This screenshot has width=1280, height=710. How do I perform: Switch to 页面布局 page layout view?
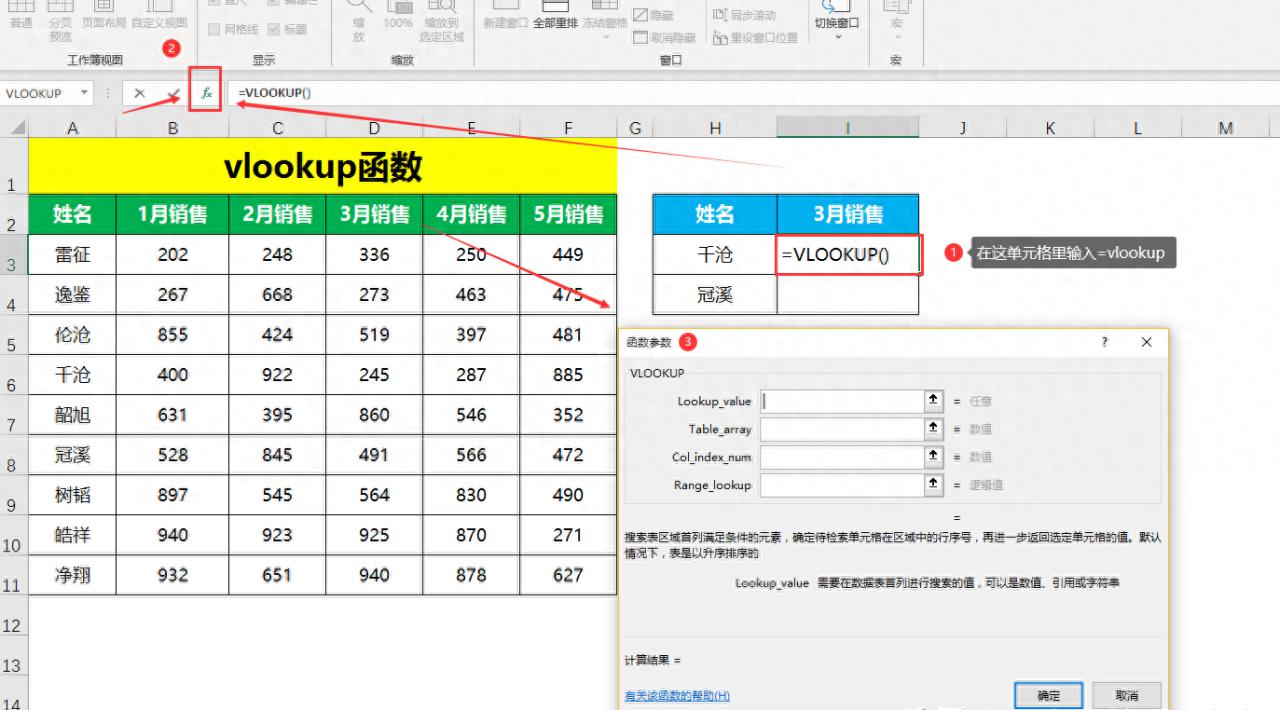tap(104, 17)
